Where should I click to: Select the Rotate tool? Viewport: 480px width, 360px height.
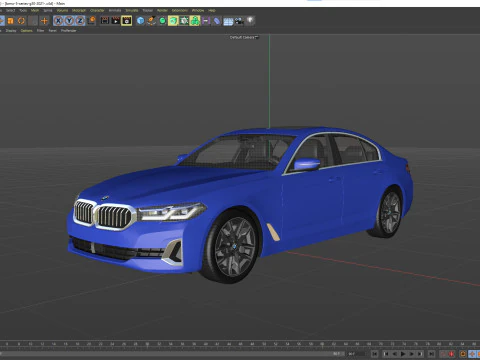(x=21, y=21)
